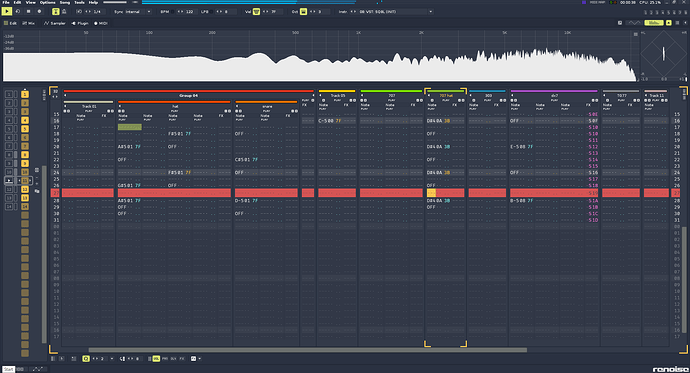Click the Play transport button
Viewport: 690px width, 373px height.
[x=7, y=11]
